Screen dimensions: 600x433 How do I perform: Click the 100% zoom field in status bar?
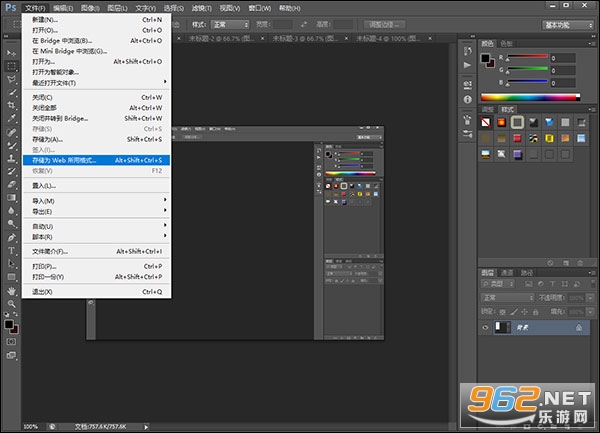[x=32, y=426]
